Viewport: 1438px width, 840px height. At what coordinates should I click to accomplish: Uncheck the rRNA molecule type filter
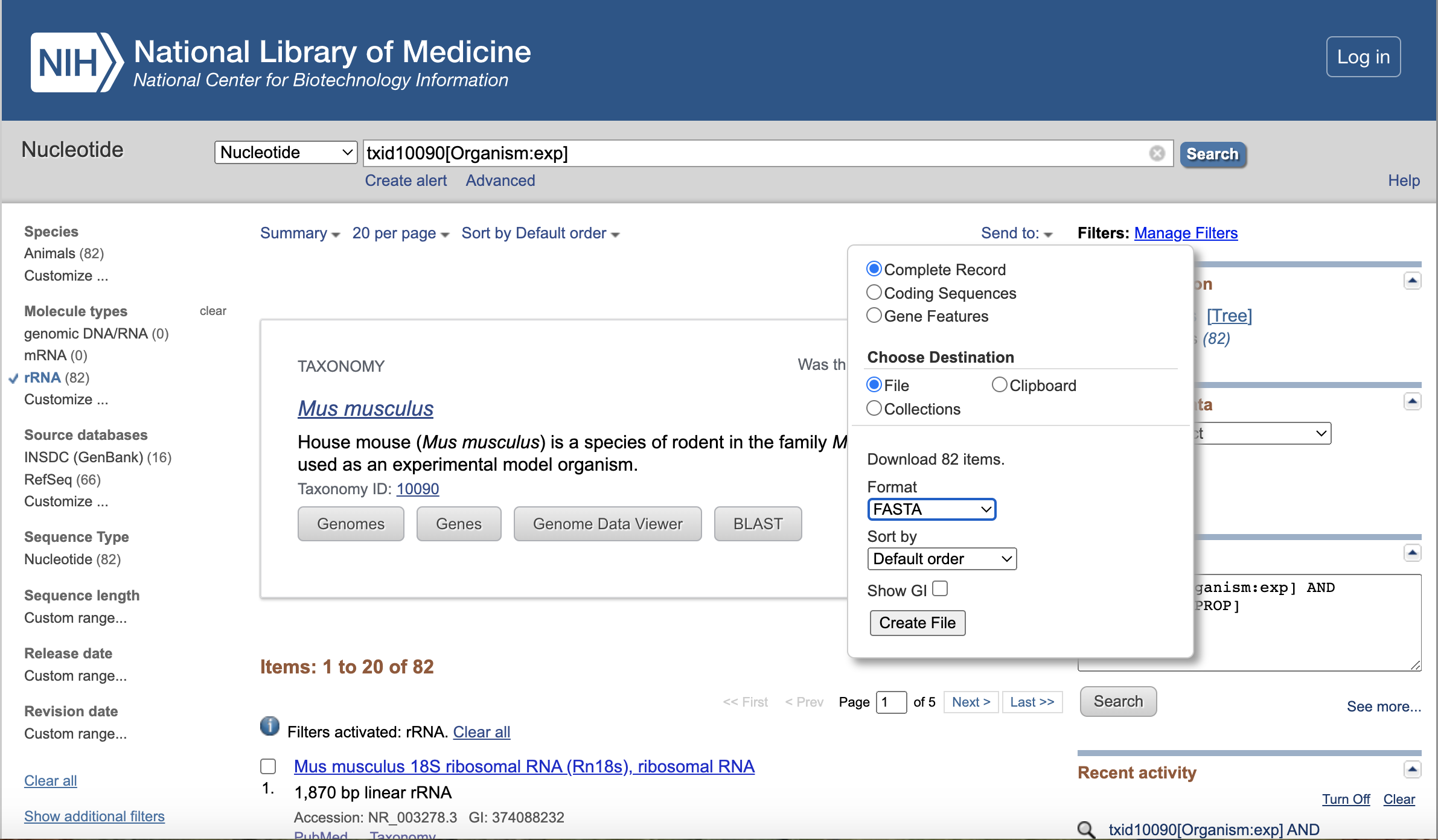pyautogui.click(x=42, y=378)
